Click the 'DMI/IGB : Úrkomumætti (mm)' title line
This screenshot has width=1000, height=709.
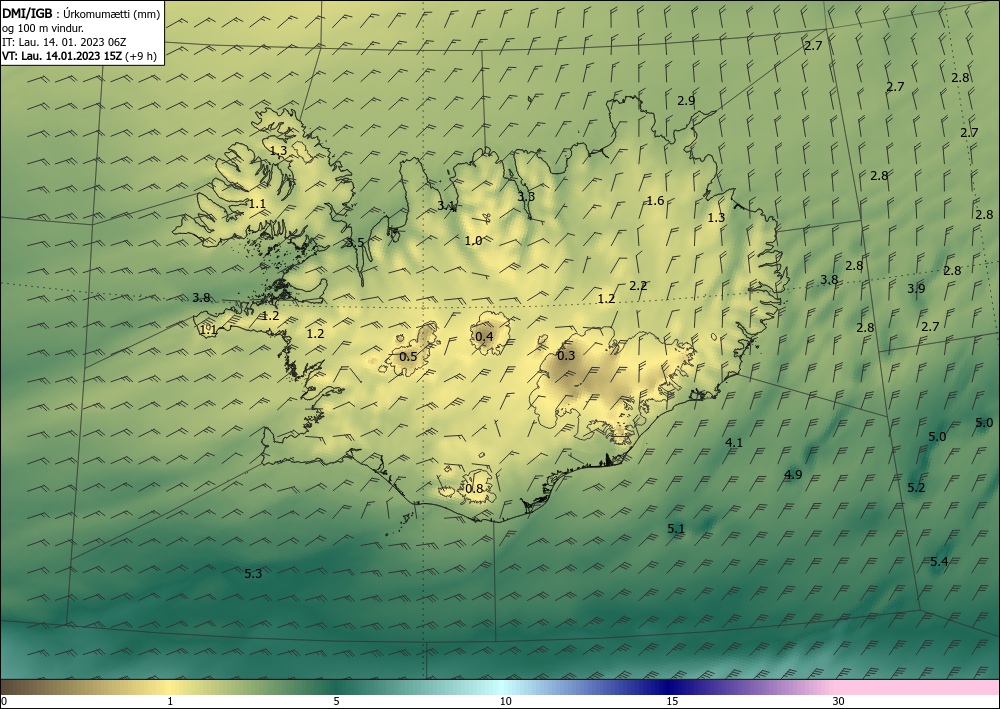(x=81, y=13)
